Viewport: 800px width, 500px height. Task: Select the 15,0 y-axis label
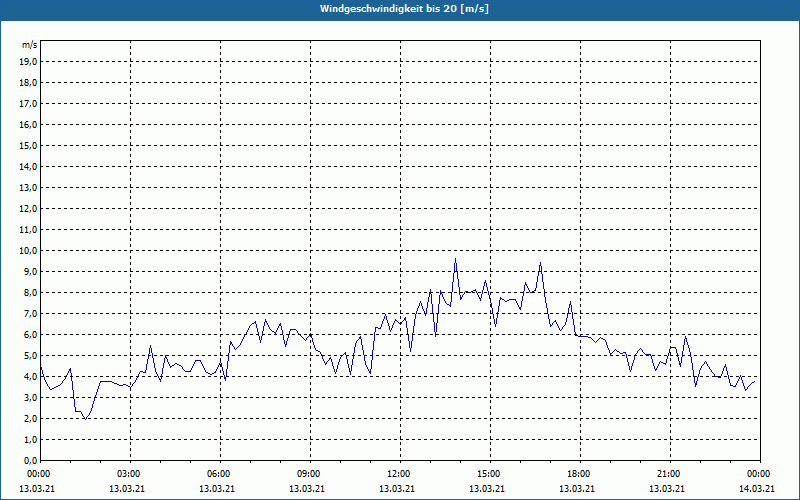(x=29, y=145)
